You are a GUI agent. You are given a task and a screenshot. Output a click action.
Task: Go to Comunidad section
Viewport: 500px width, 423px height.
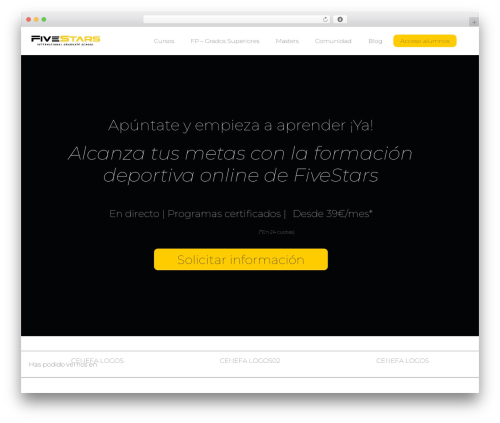click(x=333, y=41)
